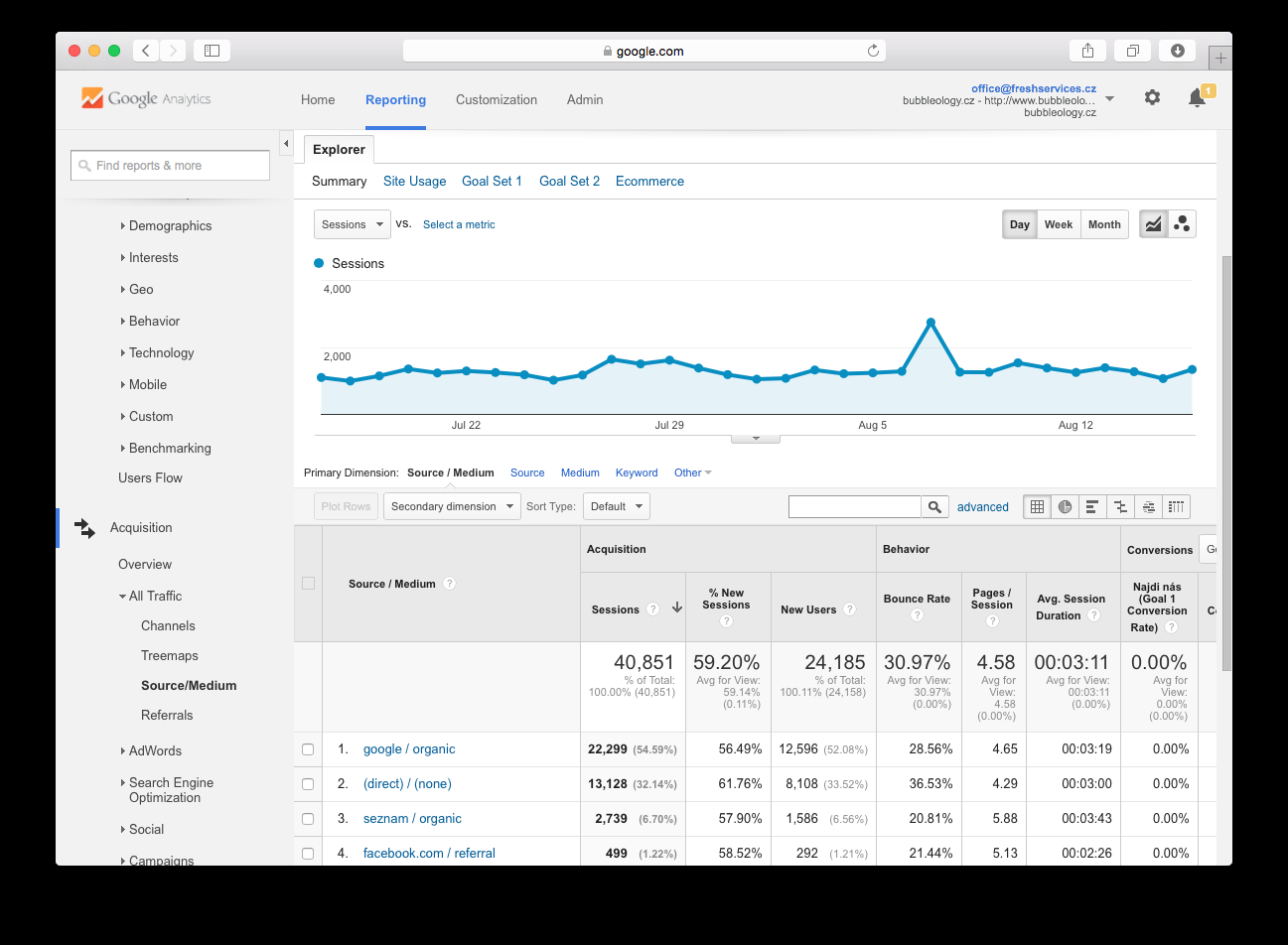Select the pivot table view icon
This screenshot has height=945, width=1288.
(x=1176, y=506)
